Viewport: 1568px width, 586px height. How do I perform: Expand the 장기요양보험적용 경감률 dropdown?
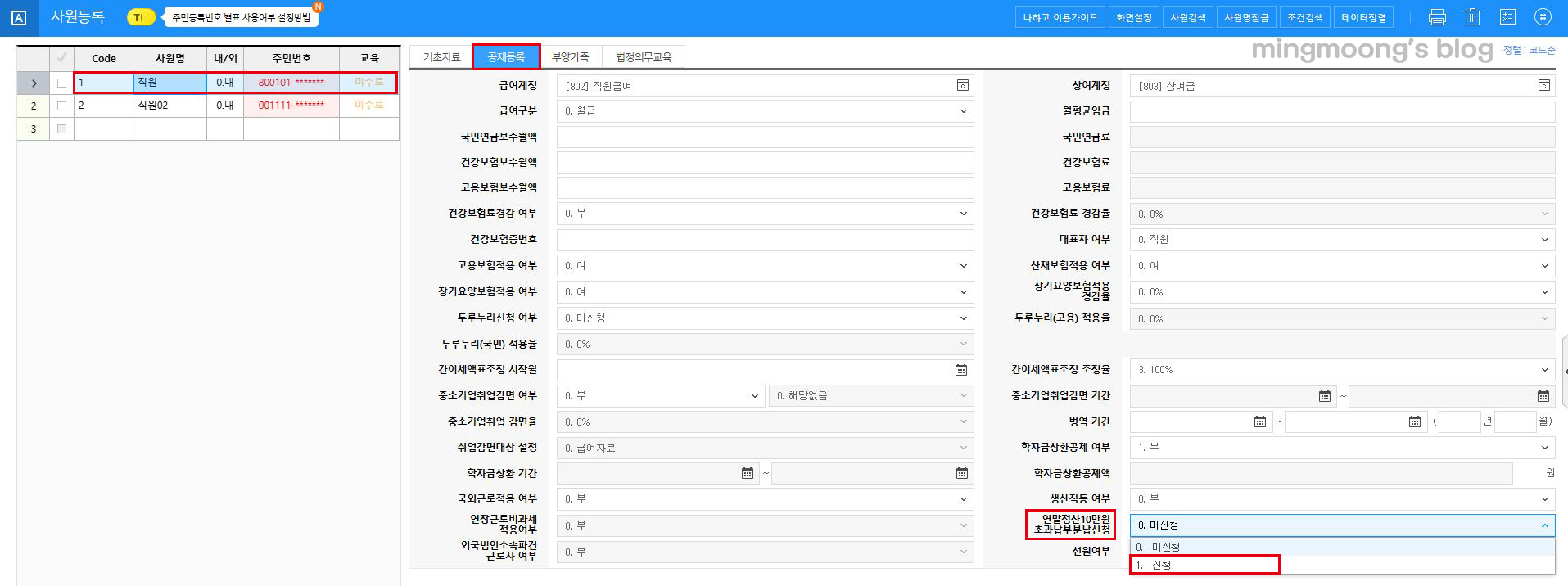tap(1544, 292)
